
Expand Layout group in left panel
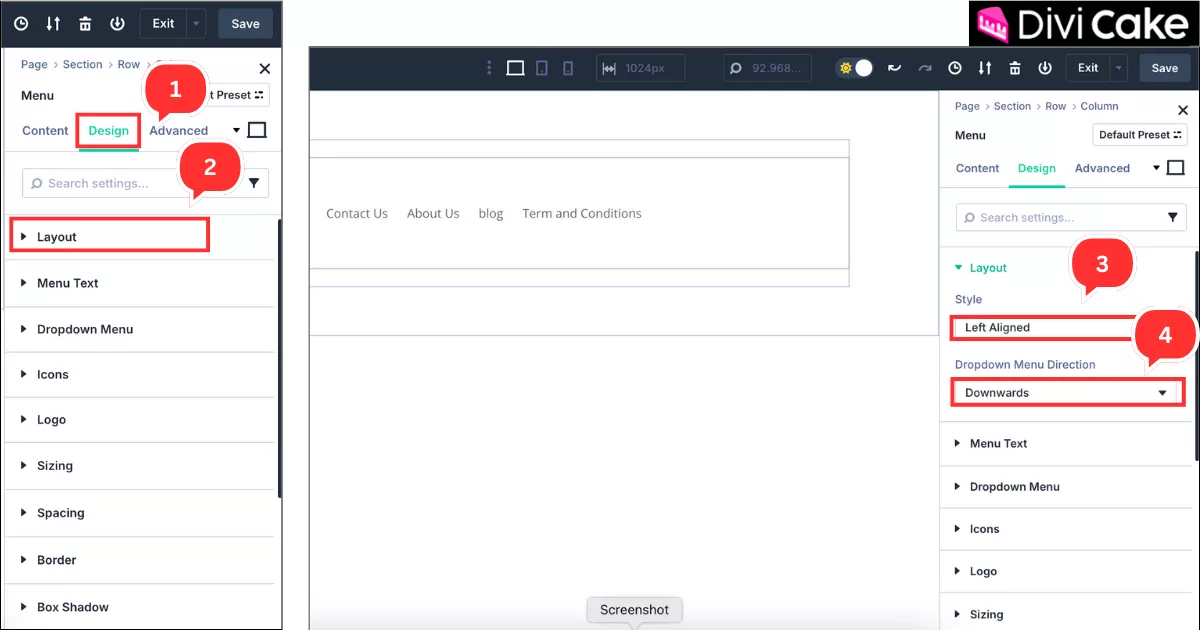tap(139, 237)
